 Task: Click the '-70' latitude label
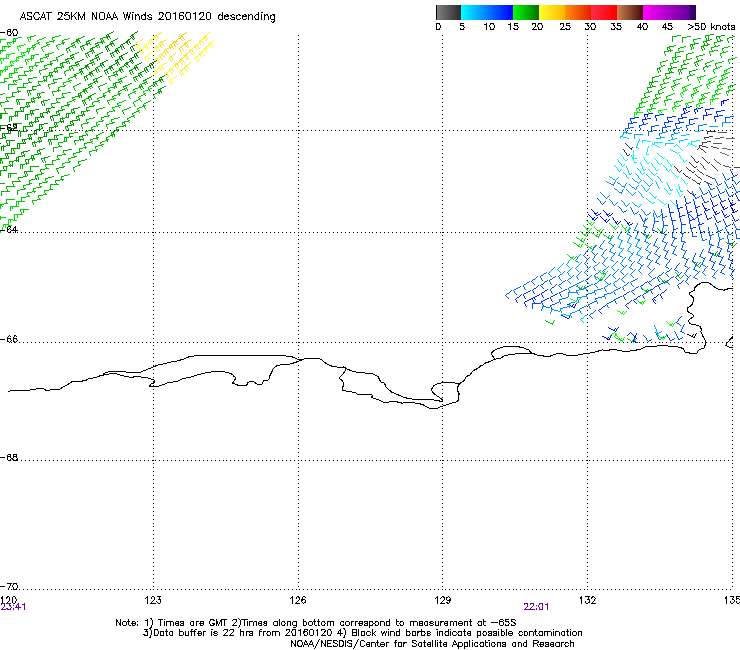[x=9, y=587]
